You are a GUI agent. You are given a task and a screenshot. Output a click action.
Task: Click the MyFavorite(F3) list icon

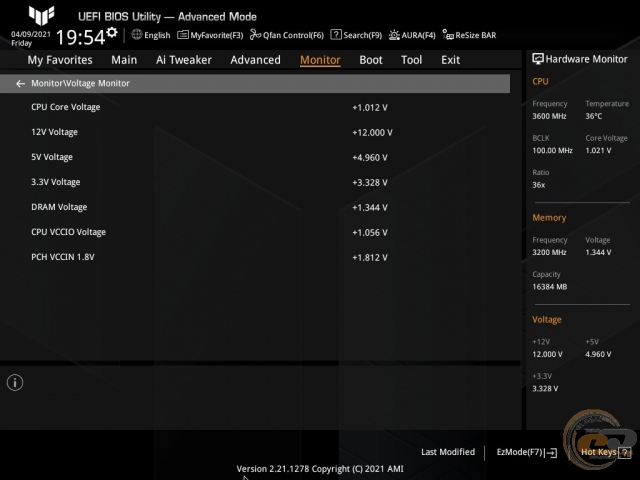[183, 35]
